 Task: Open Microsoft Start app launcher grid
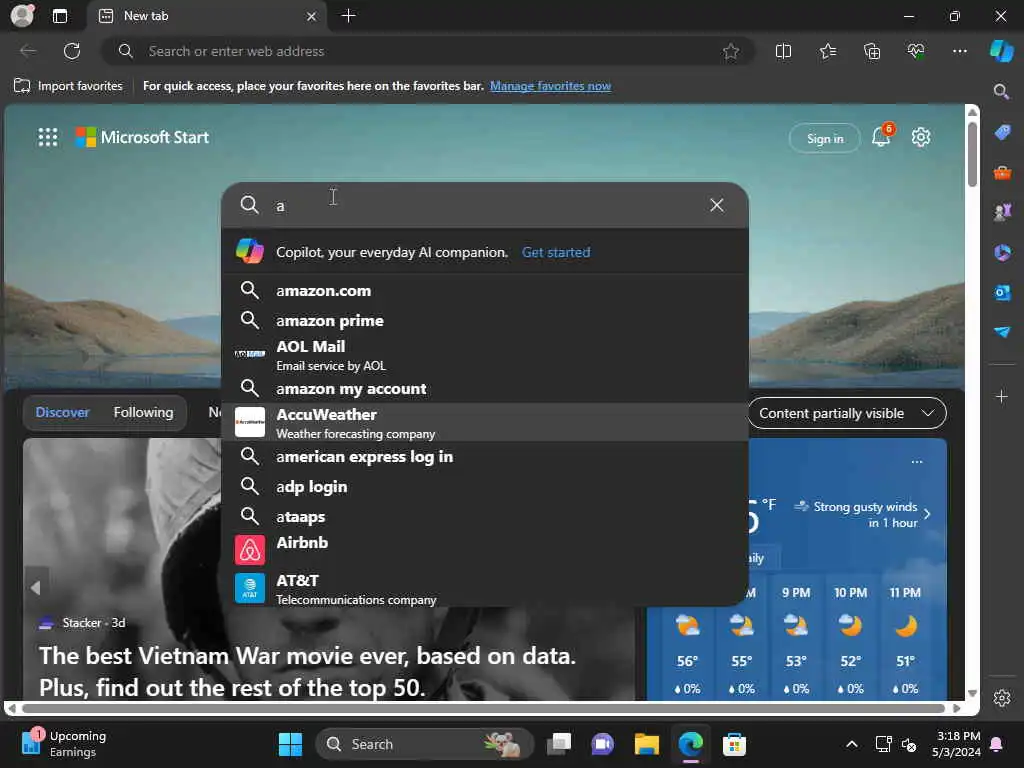(48, 137)
